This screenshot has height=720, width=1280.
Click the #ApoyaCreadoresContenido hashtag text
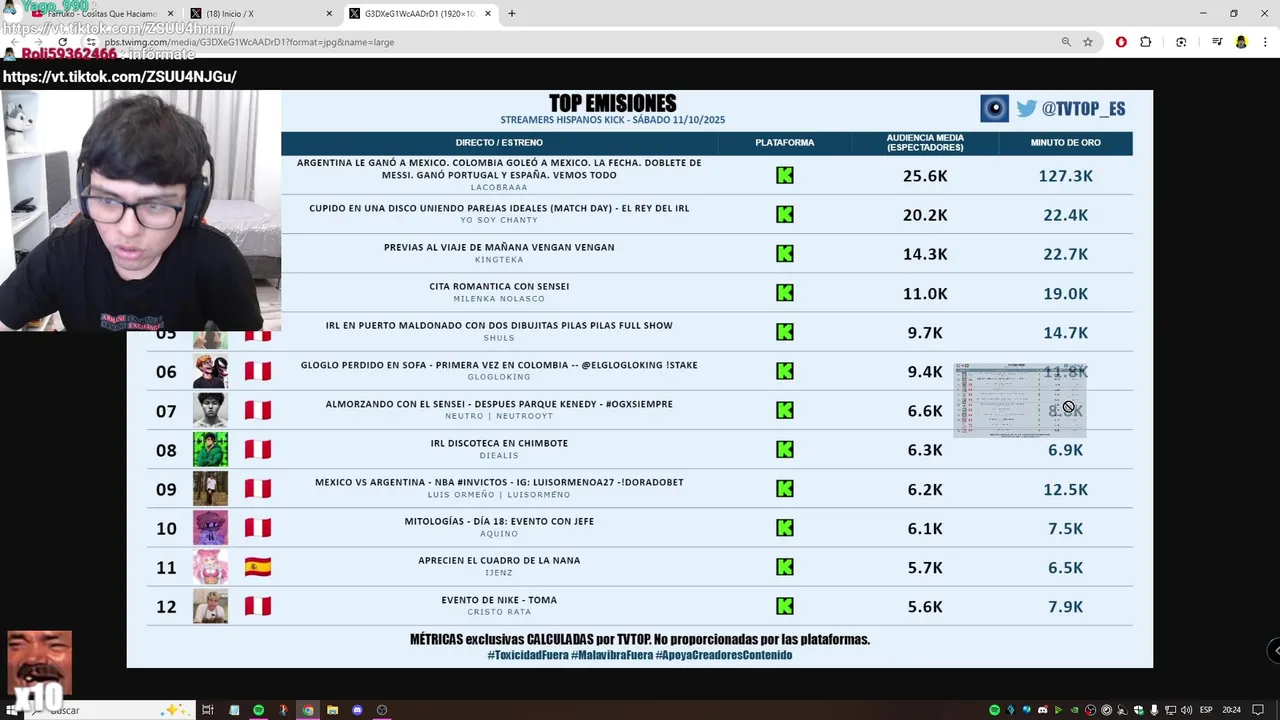tap(724, 655)
